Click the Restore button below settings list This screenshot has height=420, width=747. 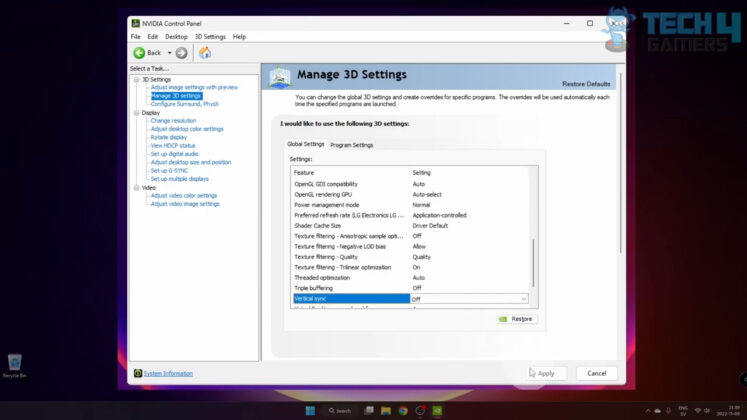click(516, 319)
